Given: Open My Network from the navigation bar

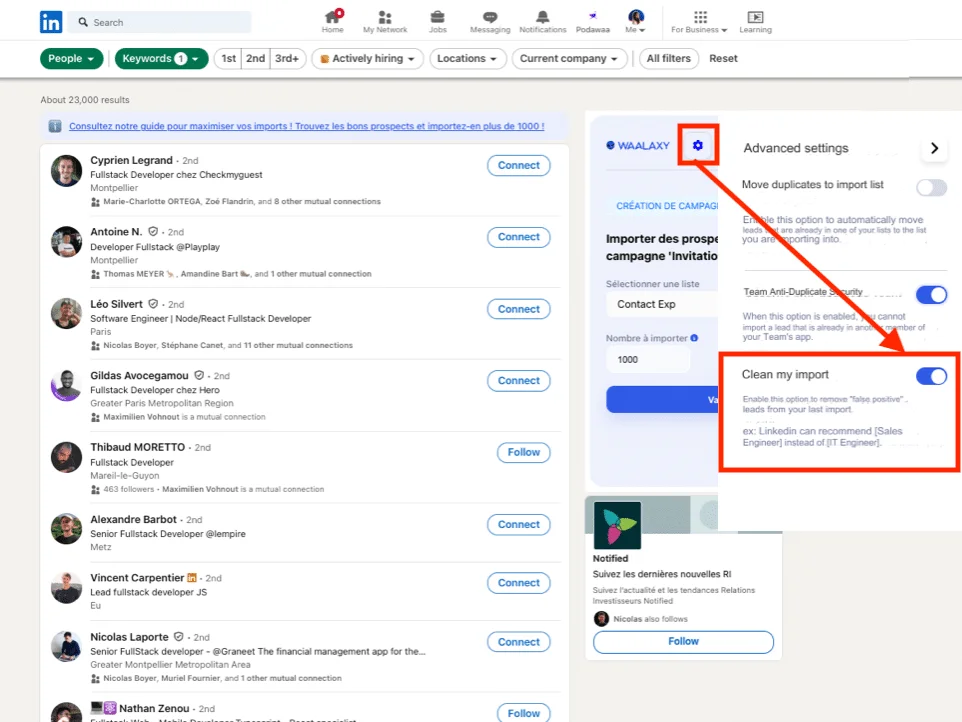Looking at the screenshot, I should click(x=385, y=21).
